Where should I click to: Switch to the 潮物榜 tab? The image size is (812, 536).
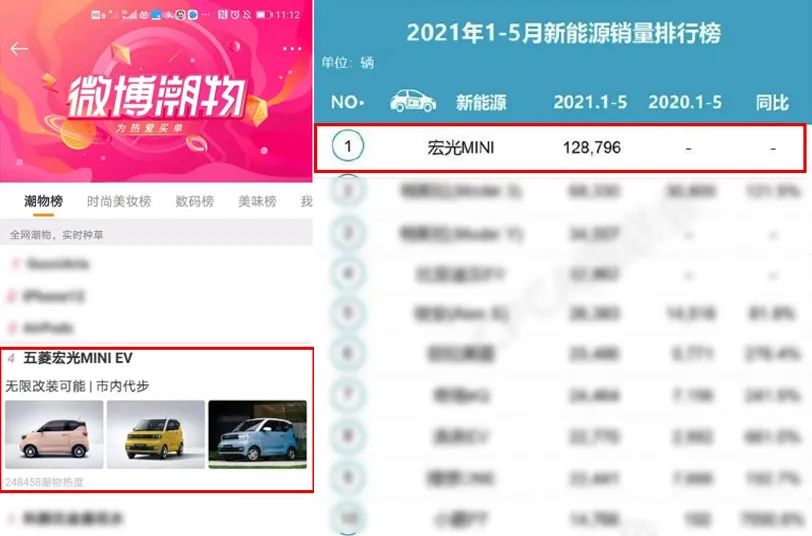(x=44, y=201)
